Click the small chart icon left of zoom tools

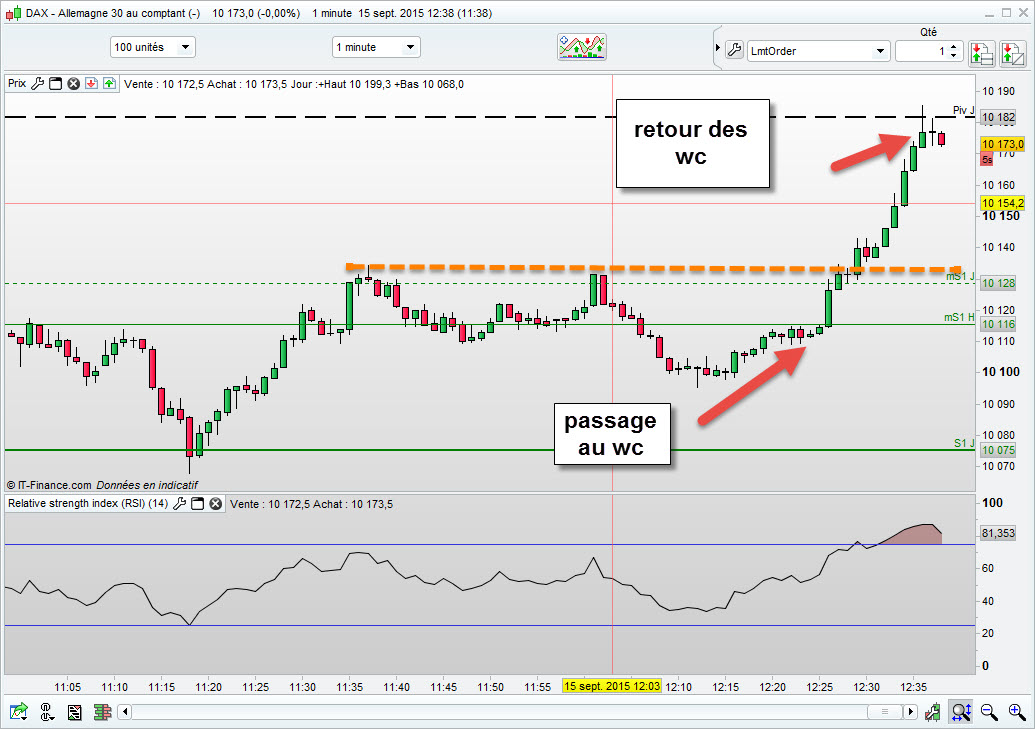point(933,712)
